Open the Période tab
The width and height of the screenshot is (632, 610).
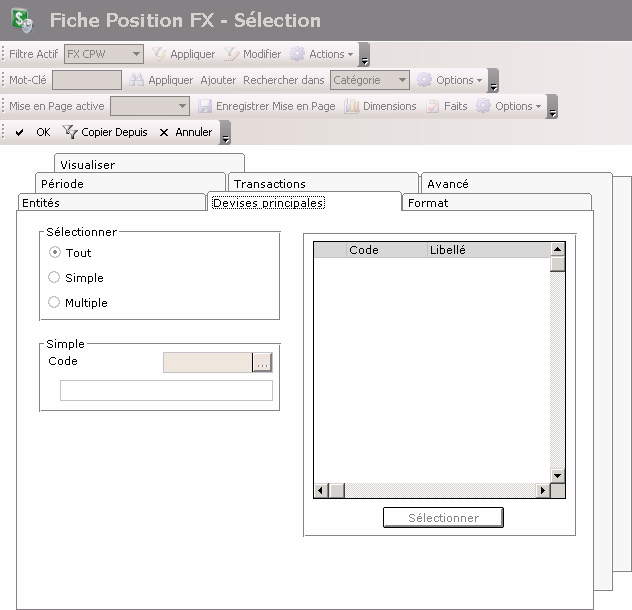point(62,184)
